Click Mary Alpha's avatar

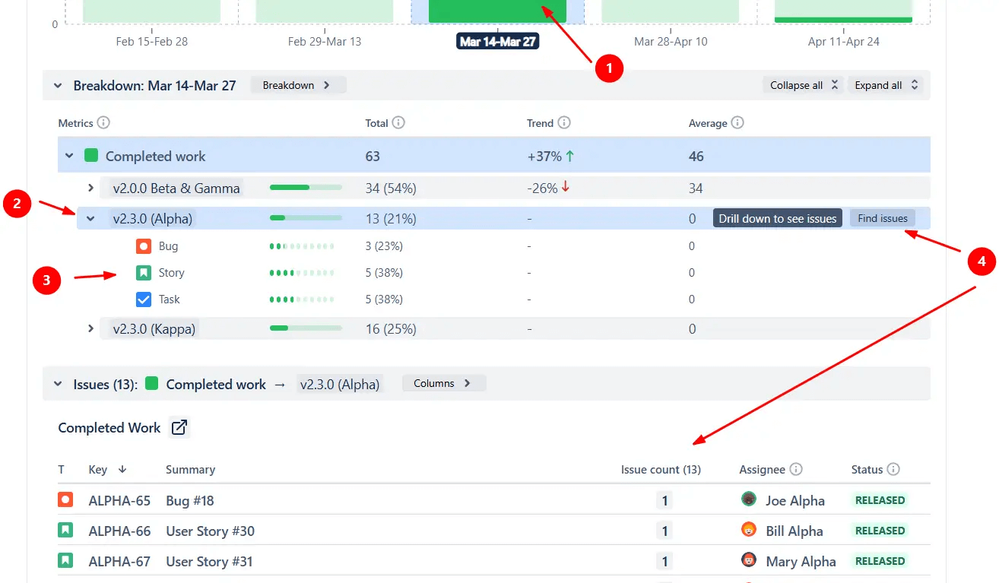coord(749,560)
